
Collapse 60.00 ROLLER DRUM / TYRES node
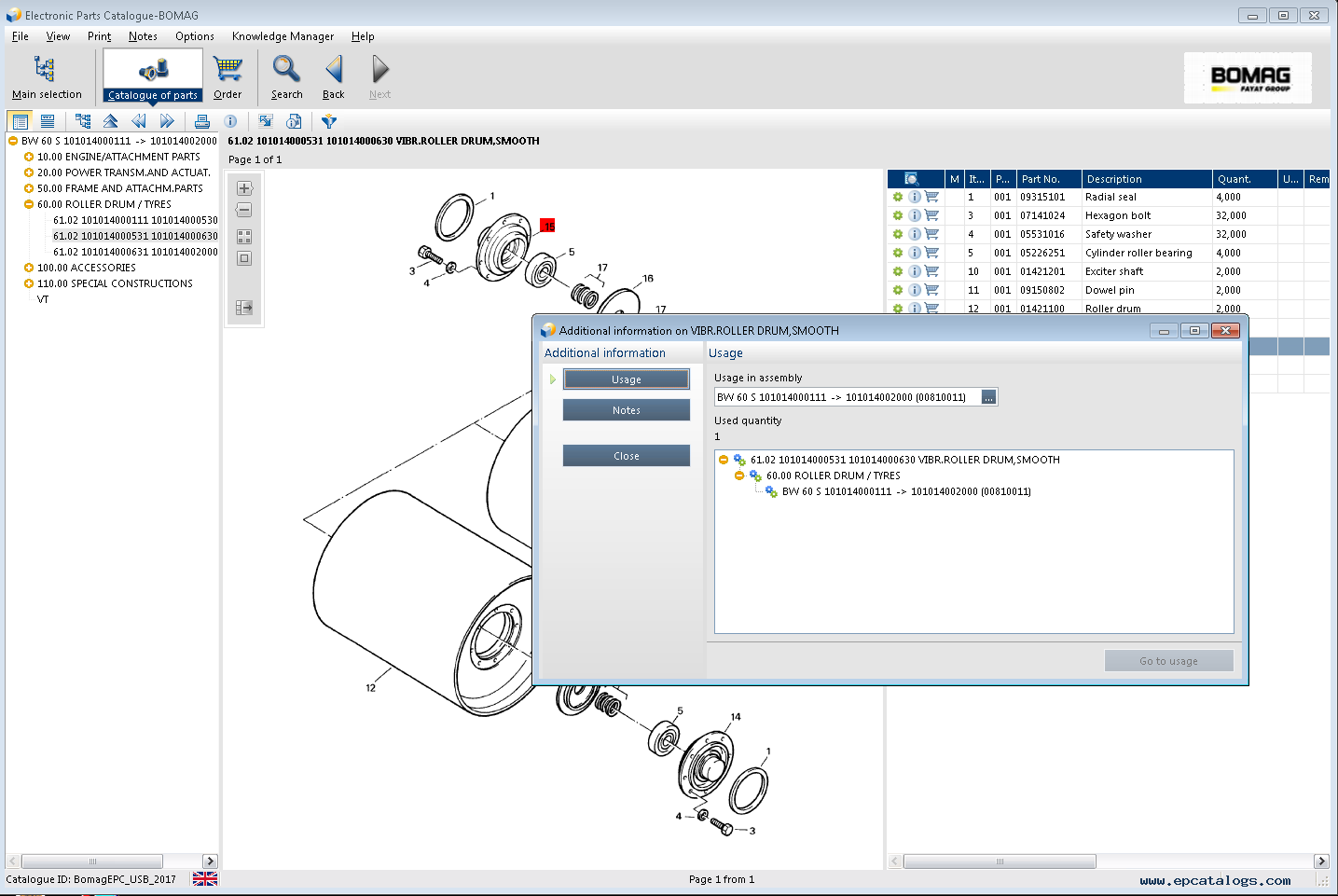tap(29, 204)
